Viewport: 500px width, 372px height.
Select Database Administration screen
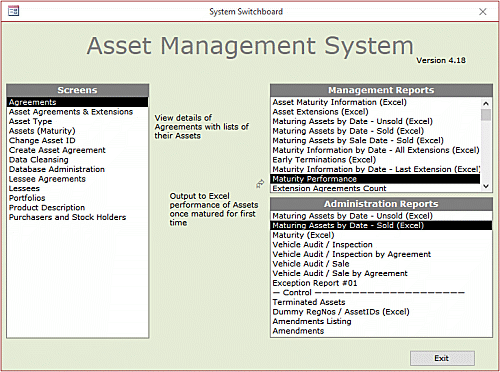77,169
